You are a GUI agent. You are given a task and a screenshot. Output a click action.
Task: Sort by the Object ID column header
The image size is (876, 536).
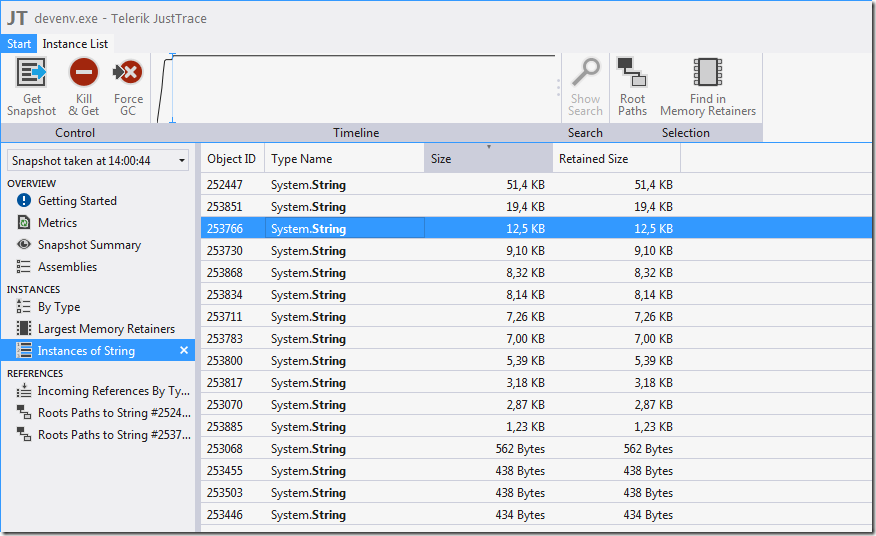pyautogui.click(x=232, y=159)
